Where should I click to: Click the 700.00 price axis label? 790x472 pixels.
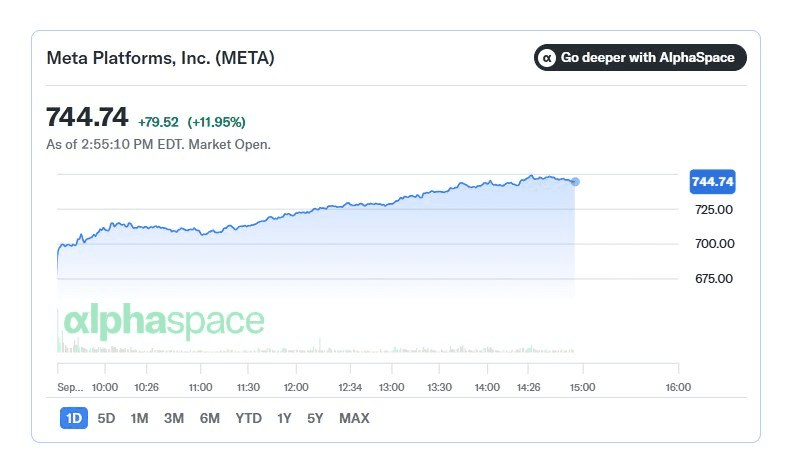pyautogui.click(x=714, y=244)
